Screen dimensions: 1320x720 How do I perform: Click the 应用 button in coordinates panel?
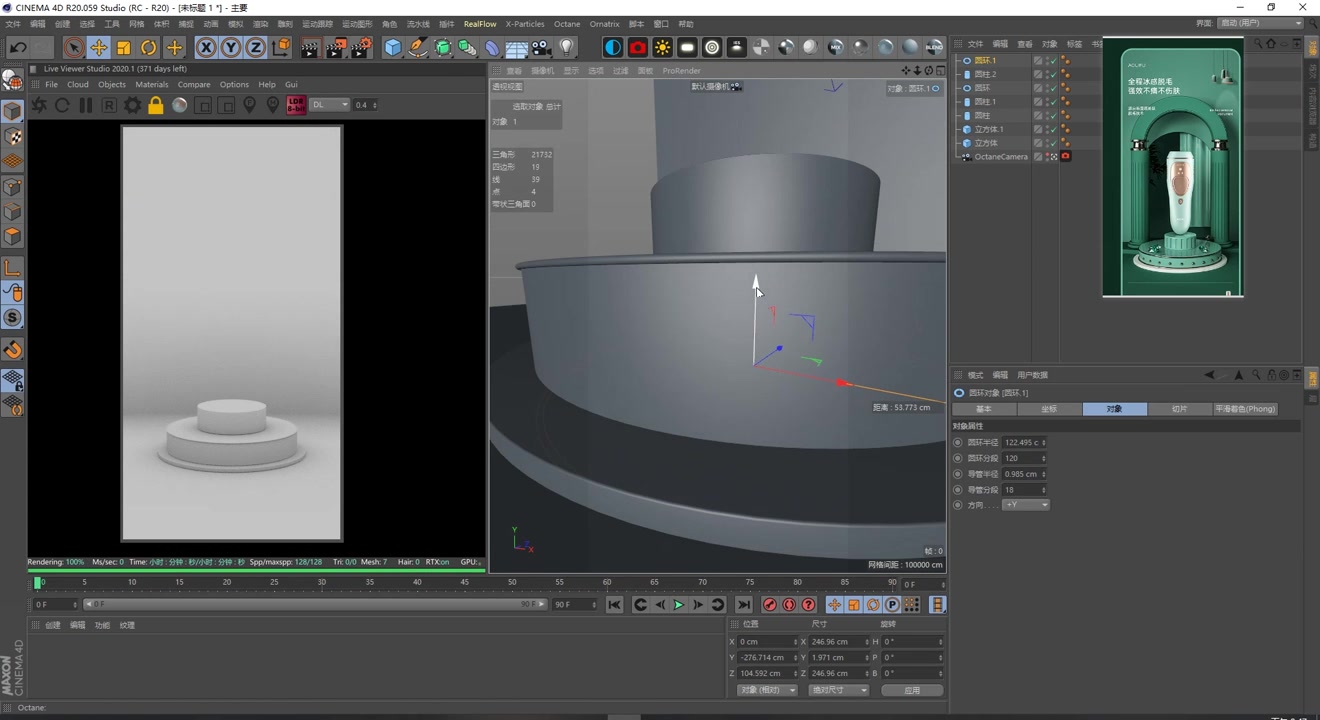(911, 689)
